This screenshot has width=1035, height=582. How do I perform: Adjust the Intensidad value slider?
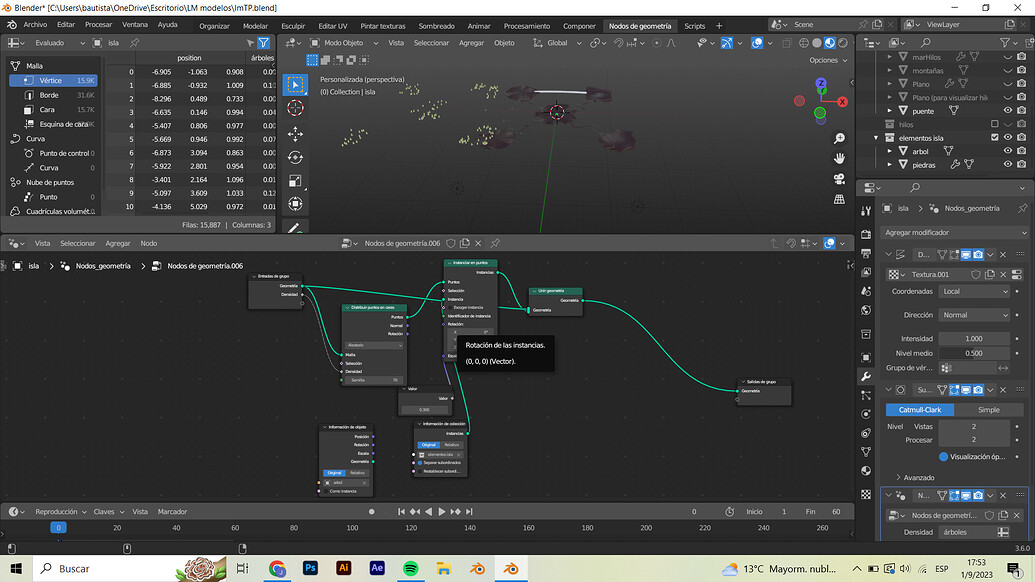pyautogui.click(x=974, y=339)
